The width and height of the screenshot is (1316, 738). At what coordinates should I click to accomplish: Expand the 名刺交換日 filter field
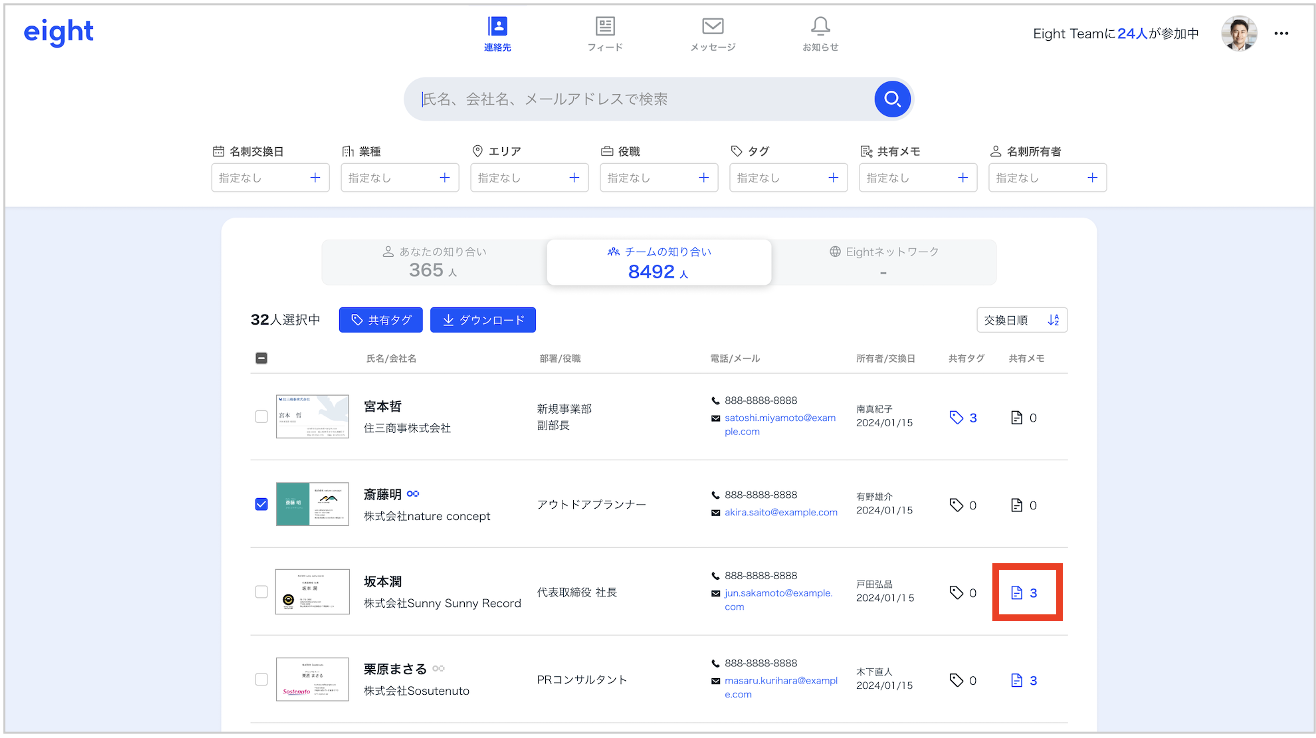point(270,178)
